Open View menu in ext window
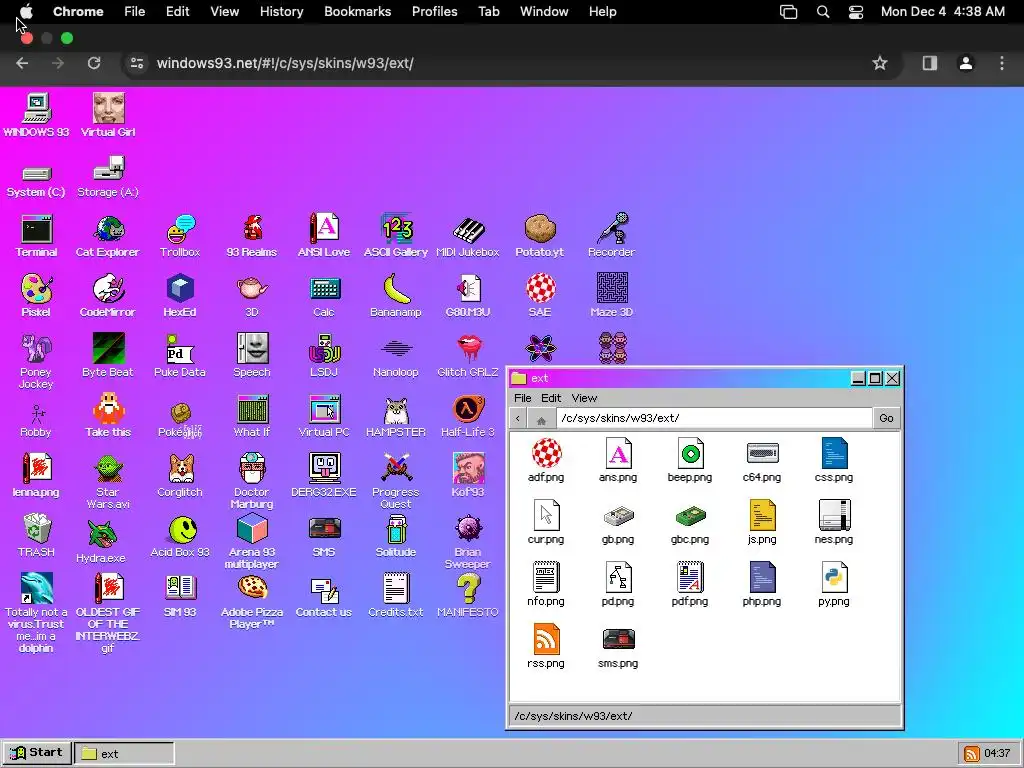 pyautogui.click(x=584, y=398)
